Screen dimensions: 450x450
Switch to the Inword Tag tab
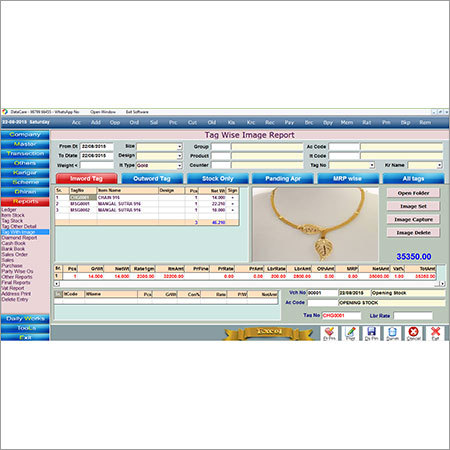pyautogui.click(x=86, y=179)
